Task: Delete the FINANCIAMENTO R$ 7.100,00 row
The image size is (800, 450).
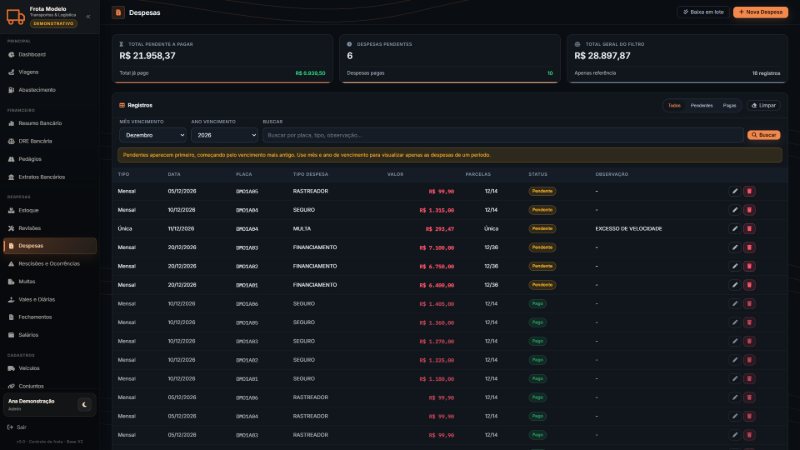Action: tap(749, 247)
